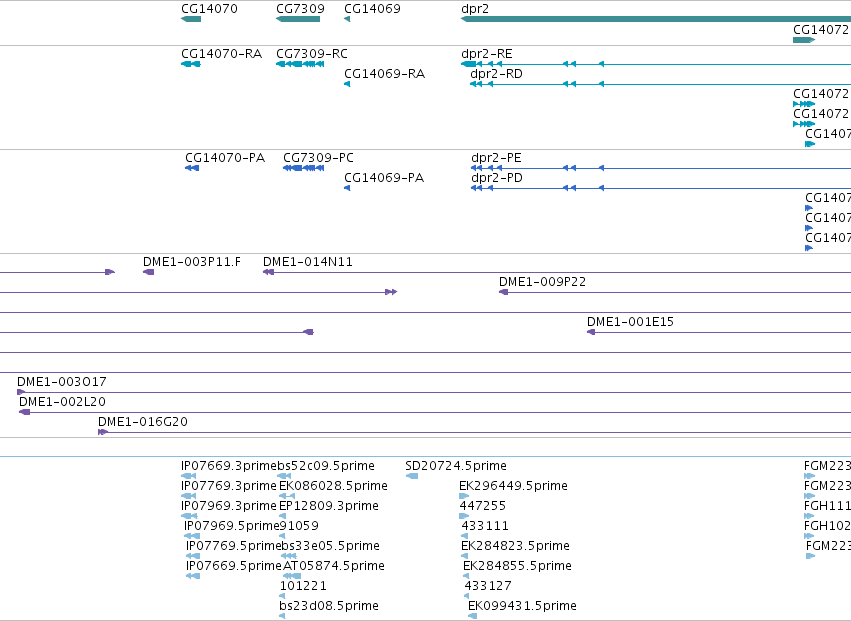
Task: Click the DME1-009P22 clone label
Action: [542, 282]
